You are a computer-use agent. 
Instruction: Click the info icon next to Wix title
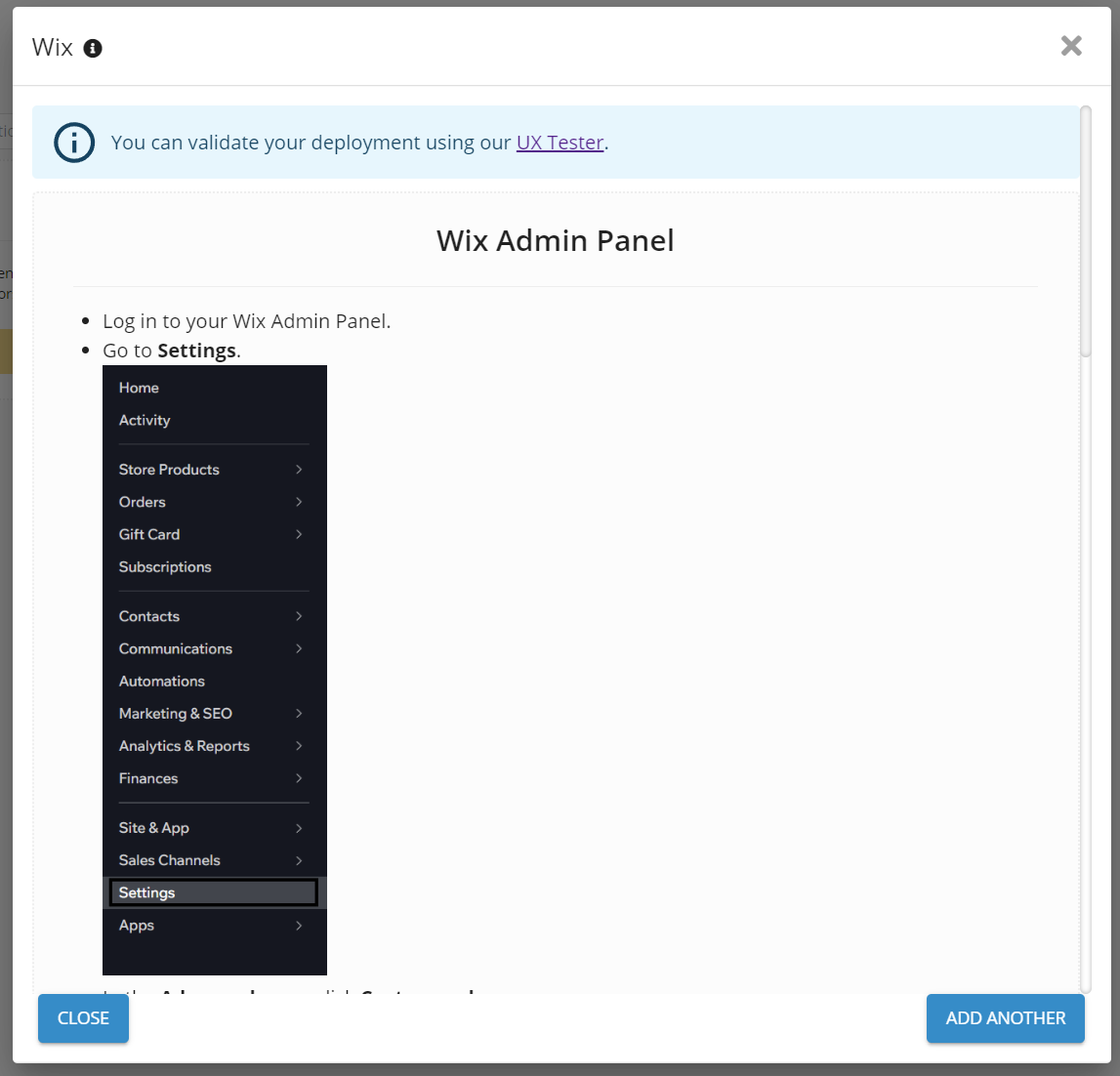pyautogui.click(x=93, y=48)
